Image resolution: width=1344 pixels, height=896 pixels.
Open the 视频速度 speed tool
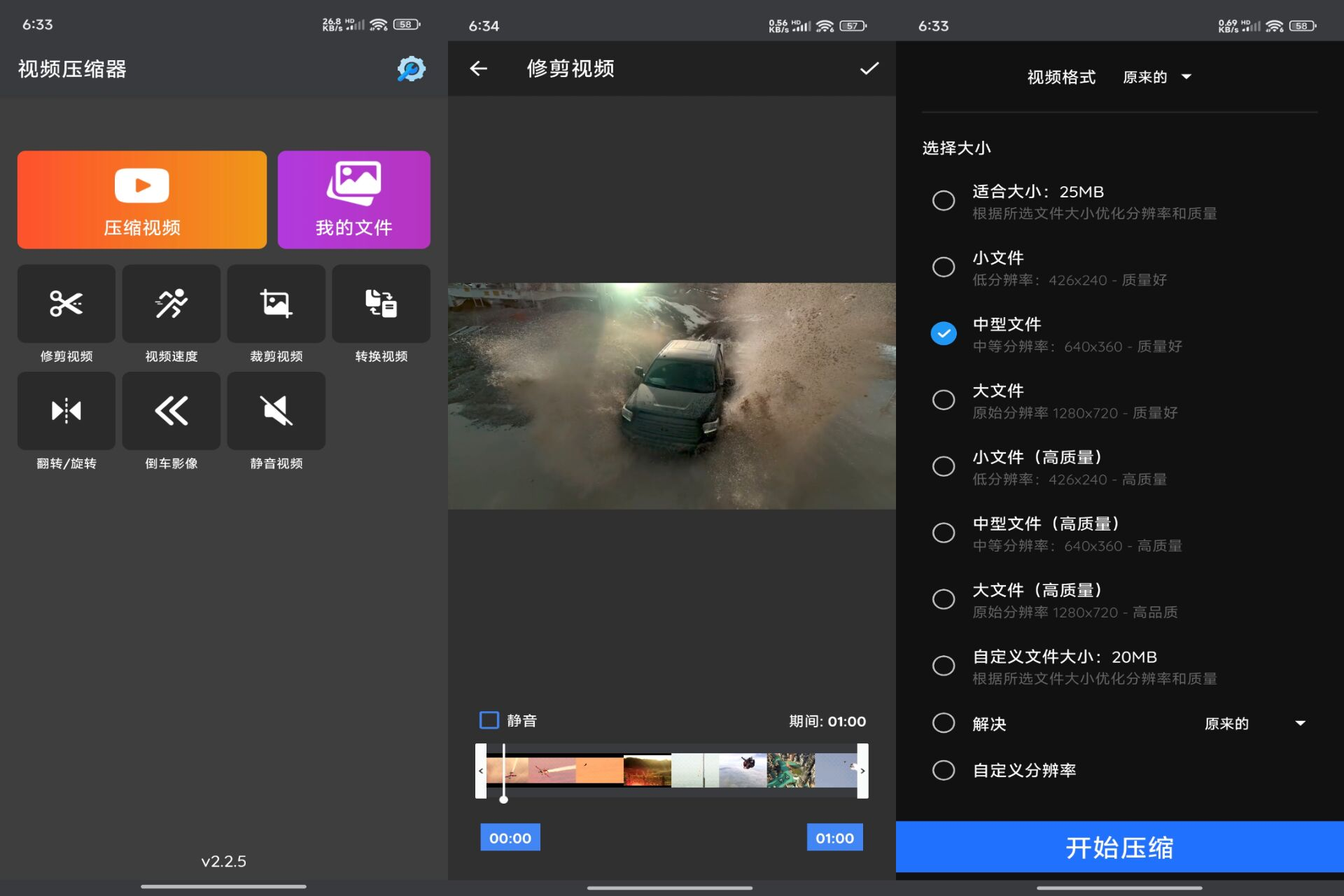(x=171, y=304)
